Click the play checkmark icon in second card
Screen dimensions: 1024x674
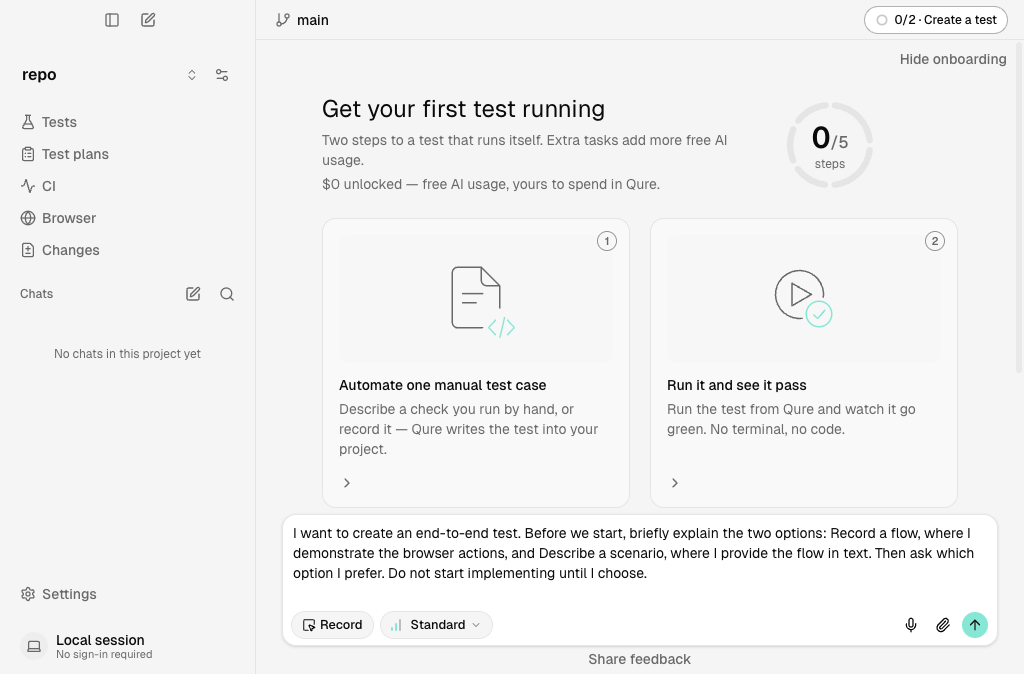pyautogui.click(x=803, y=298)
